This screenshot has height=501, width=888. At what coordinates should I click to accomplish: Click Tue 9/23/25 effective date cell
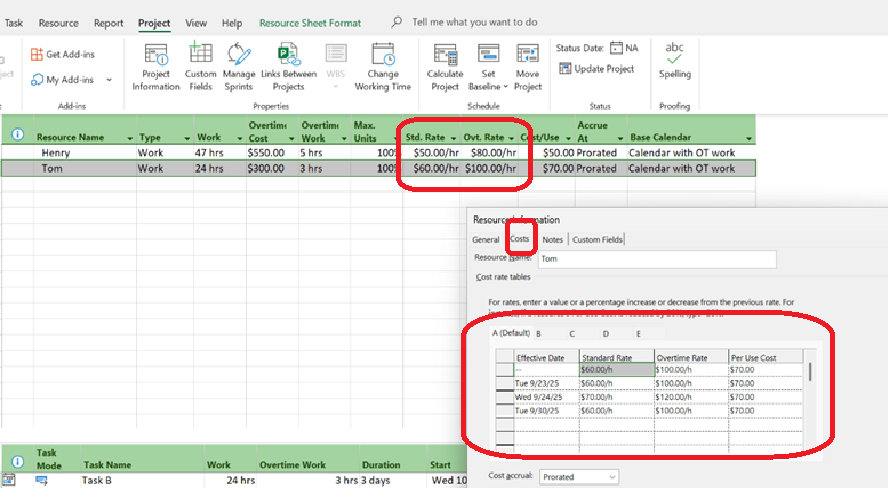pyautogui.click(x=546, y=384)
